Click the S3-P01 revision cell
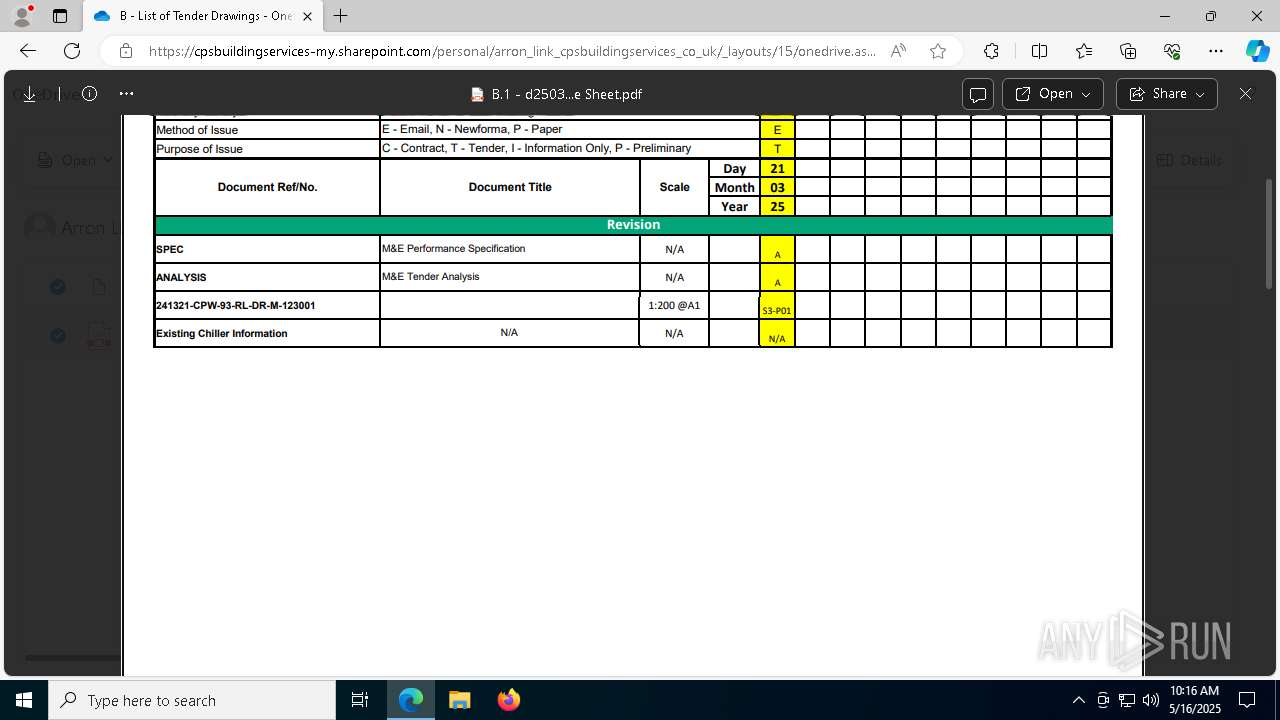 coord(777,306)
